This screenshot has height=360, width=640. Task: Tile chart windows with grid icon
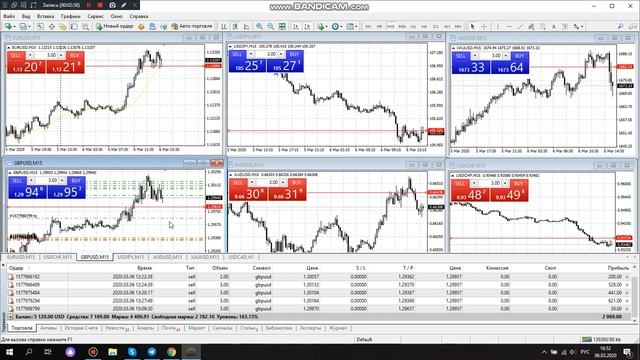(x=282, y=27)
